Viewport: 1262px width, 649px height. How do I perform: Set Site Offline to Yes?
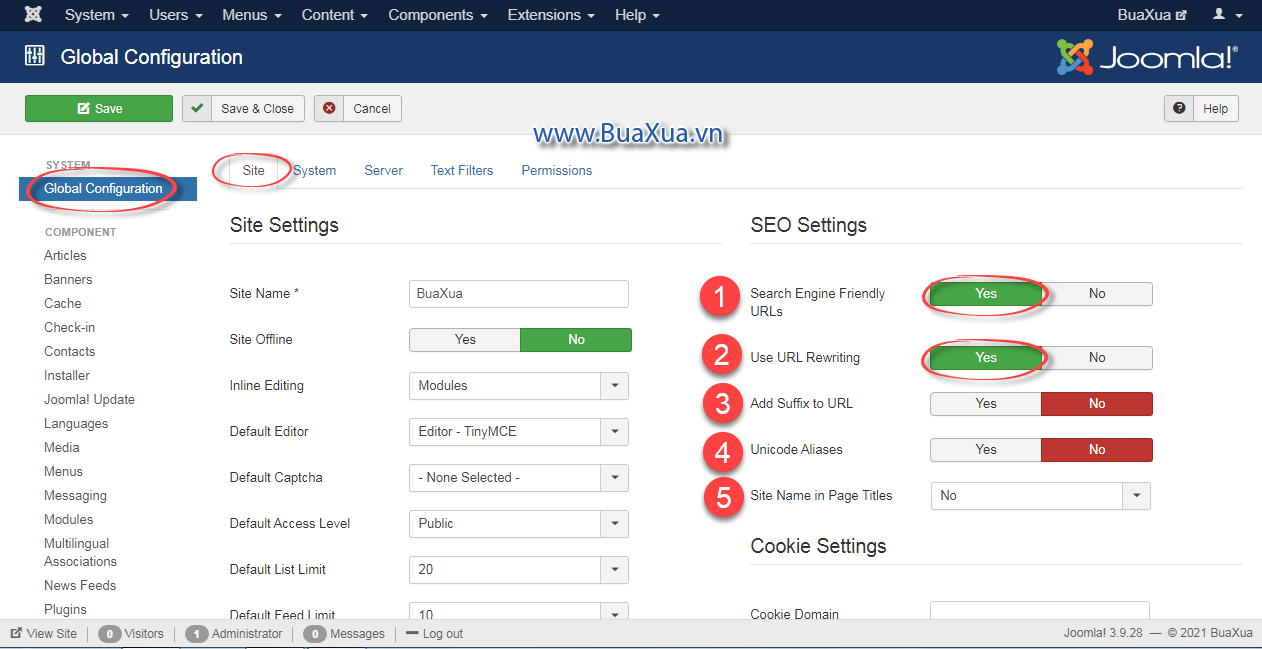[465, 340]
